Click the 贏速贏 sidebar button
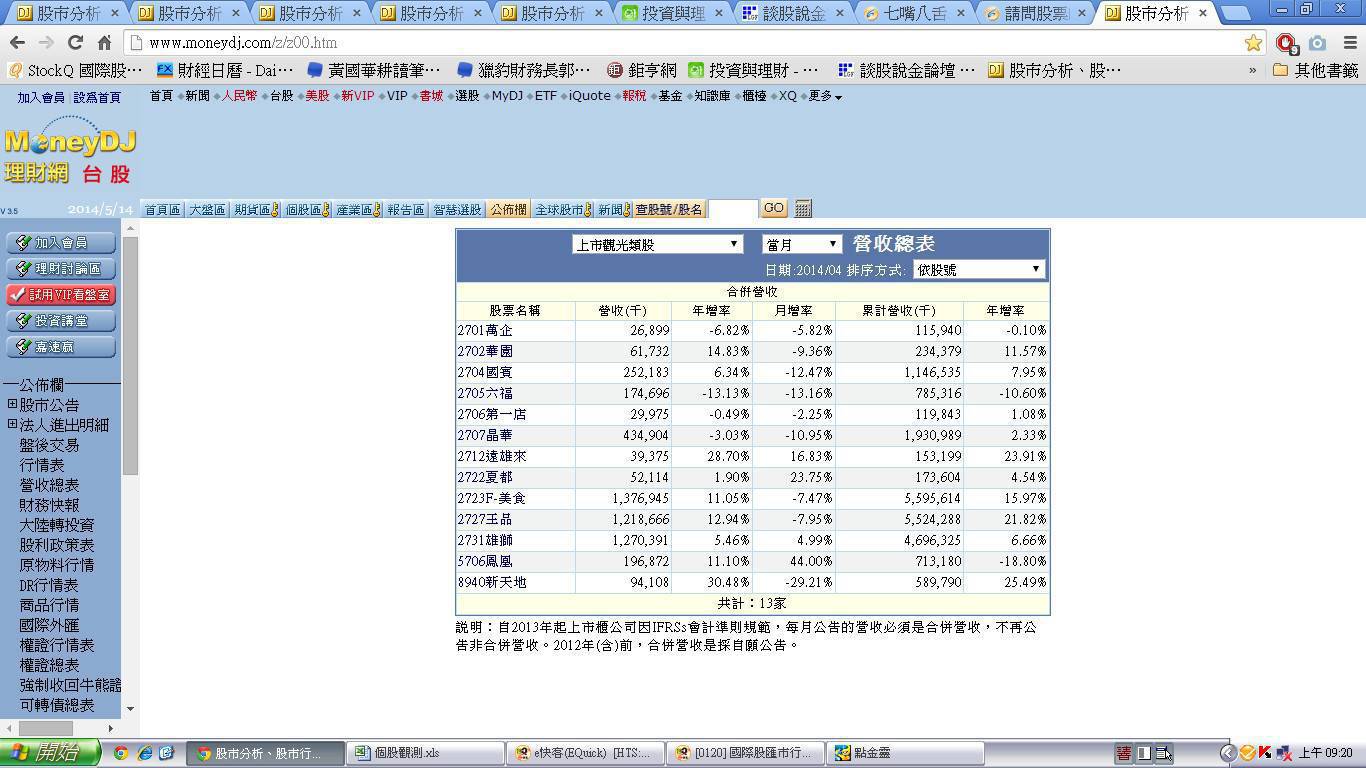 click(61, 347)
